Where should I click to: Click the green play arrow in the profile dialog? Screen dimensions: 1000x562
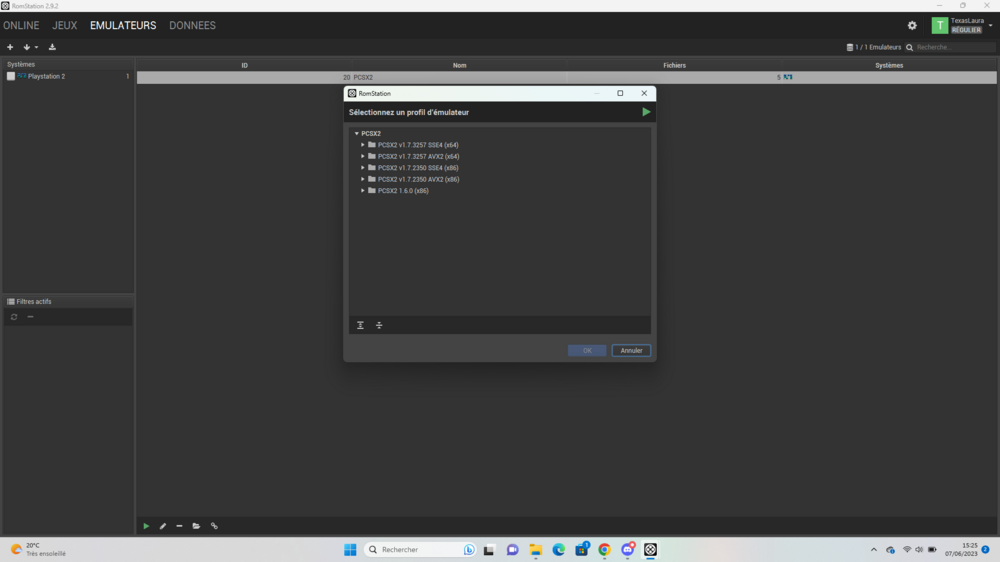pyautogui.click(x=646, y=112)
